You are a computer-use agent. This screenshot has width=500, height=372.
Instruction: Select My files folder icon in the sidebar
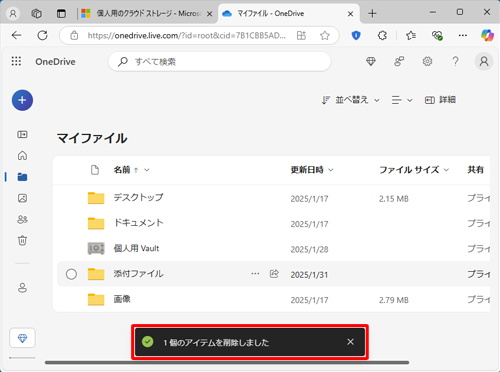point(22,177)
